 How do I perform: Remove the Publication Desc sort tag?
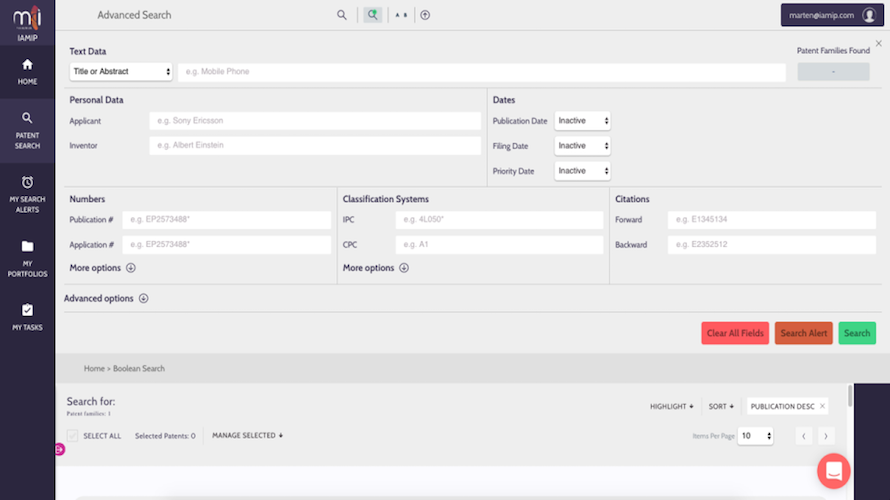[x=822, y=406]
